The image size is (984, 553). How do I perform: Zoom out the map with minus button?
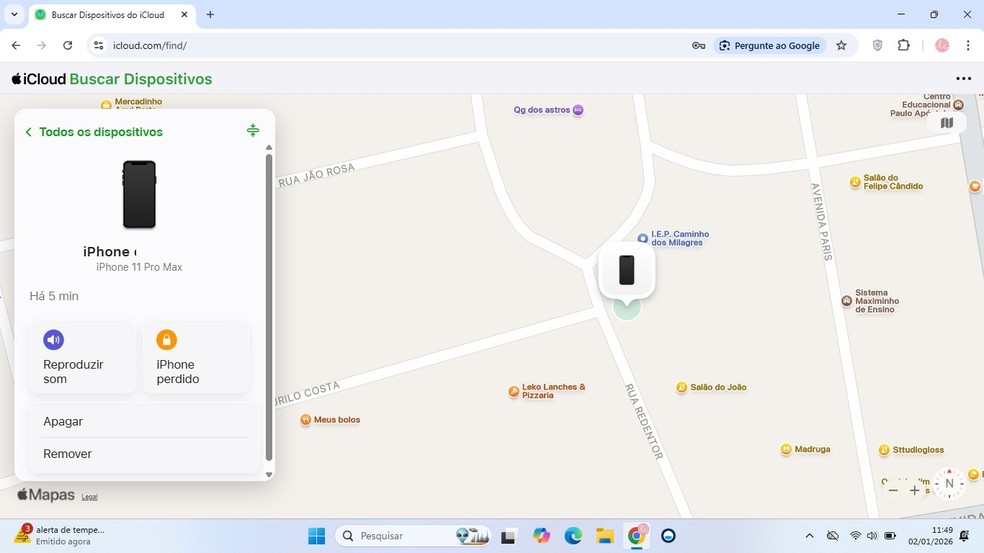[x=893, y=490]
